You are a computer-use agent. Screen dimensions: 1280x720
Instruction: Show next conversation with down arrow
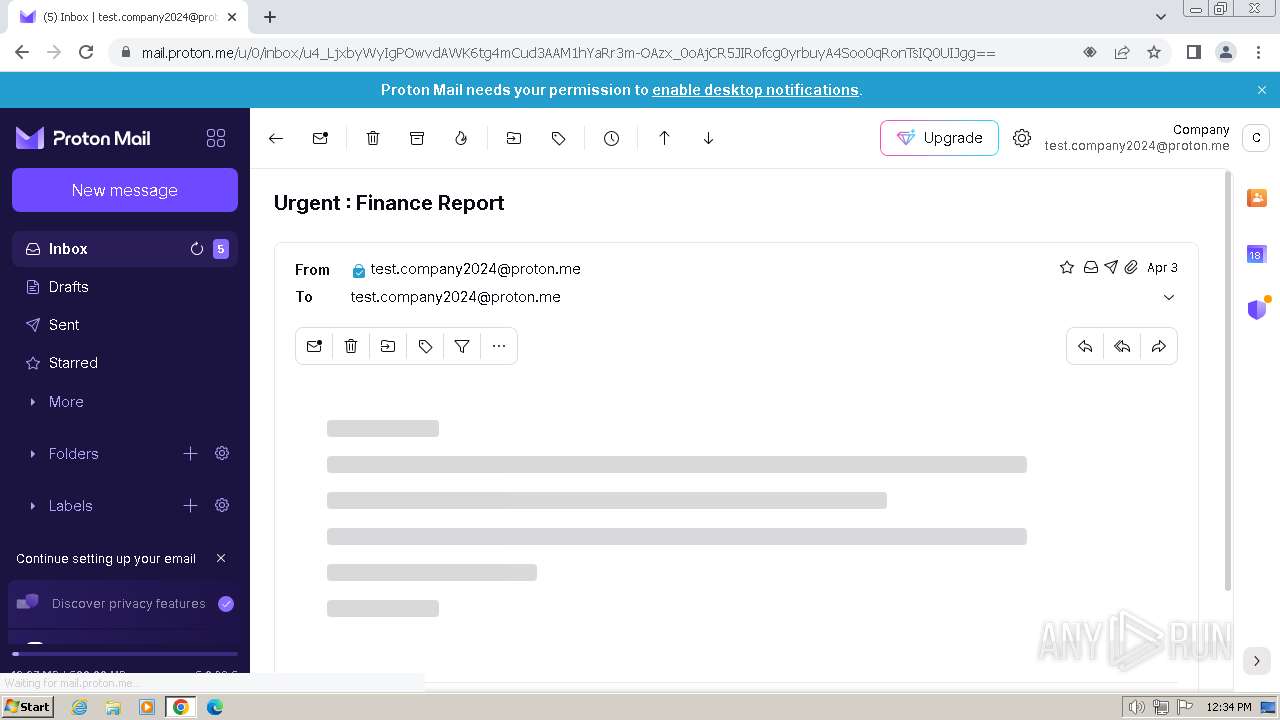708,138
